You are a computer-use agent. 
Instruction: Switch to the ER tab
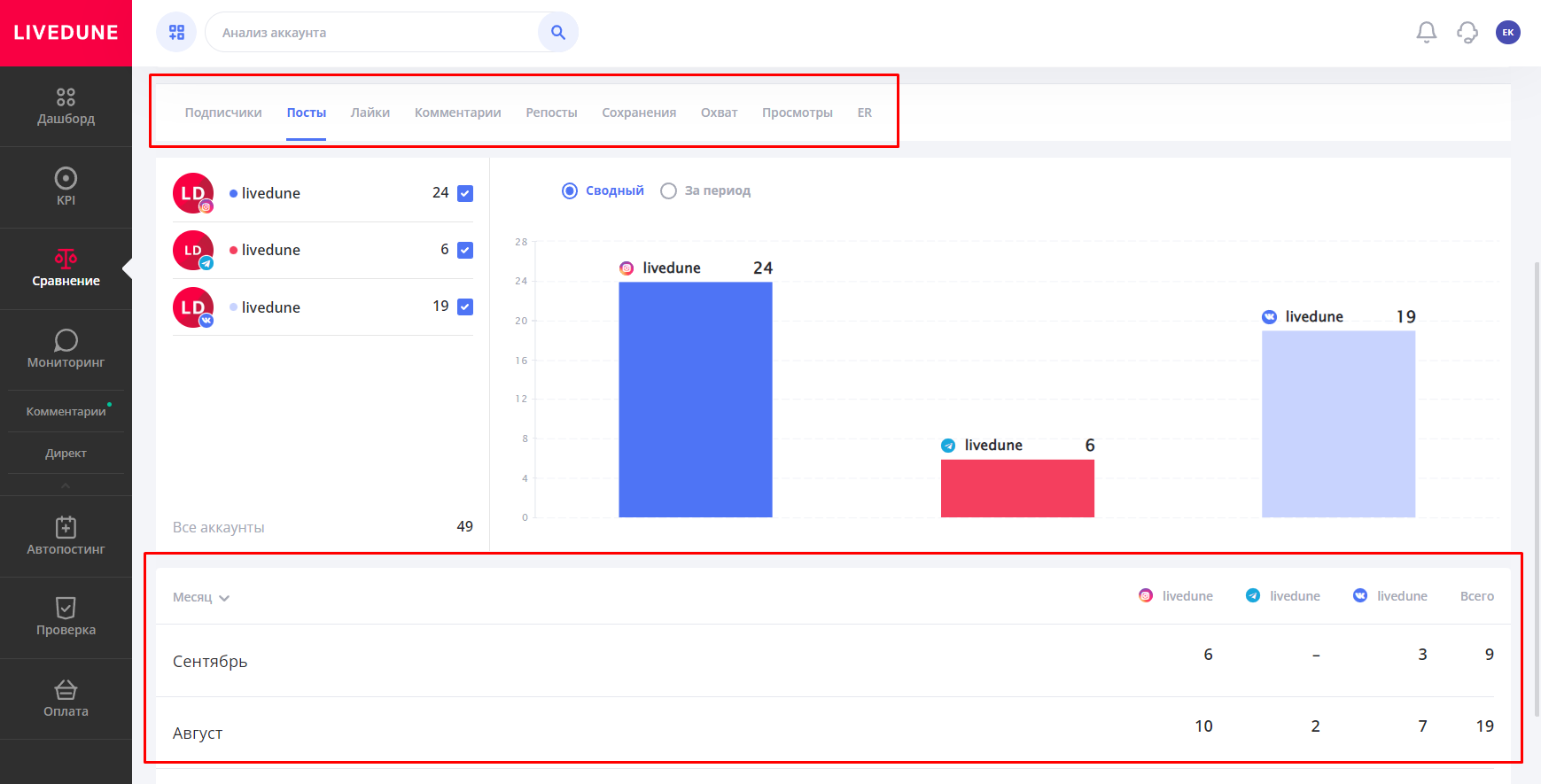click(865, 113)
